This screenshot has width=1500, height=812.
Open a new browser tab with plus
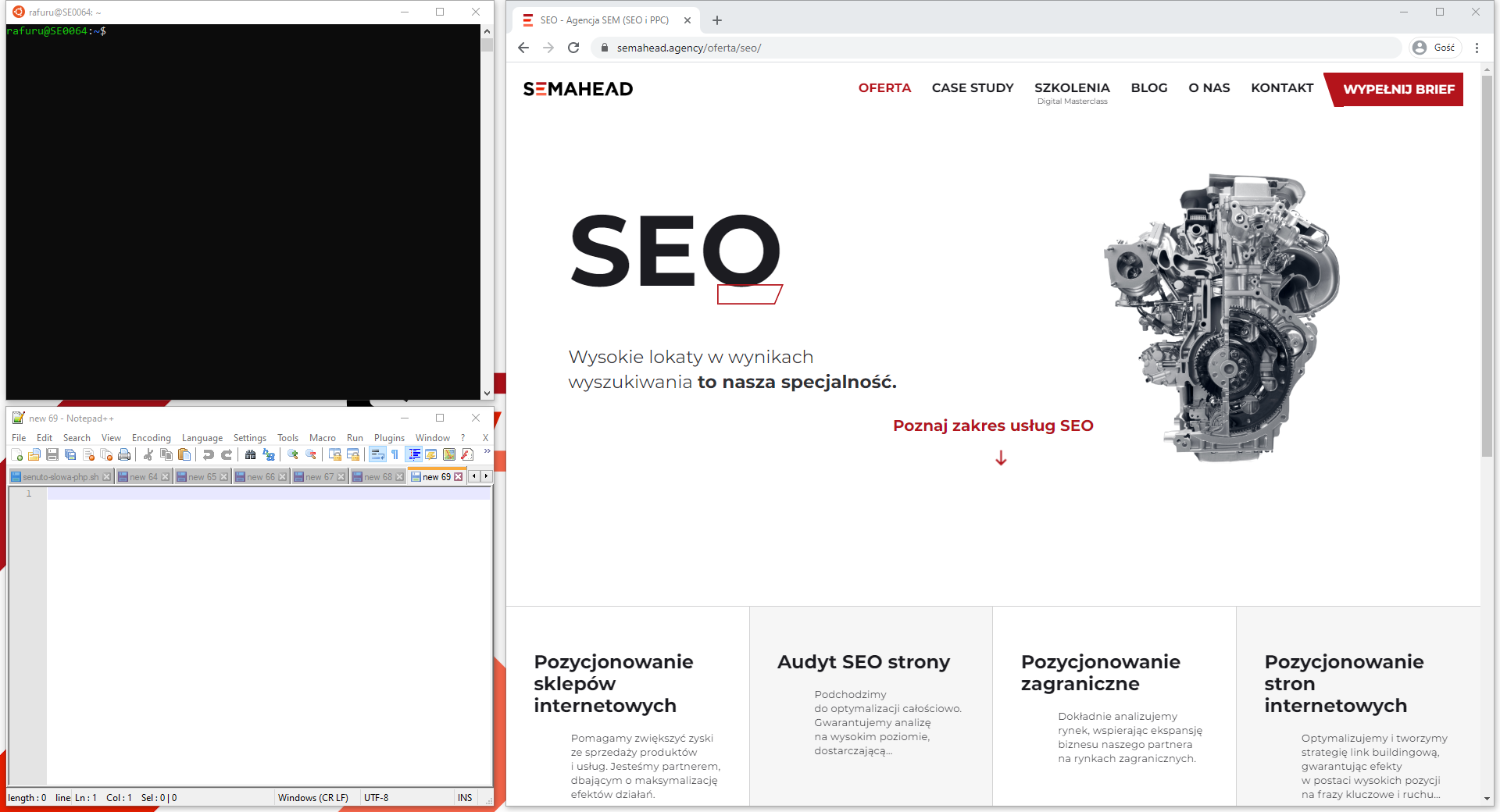[x=717, y=20]
